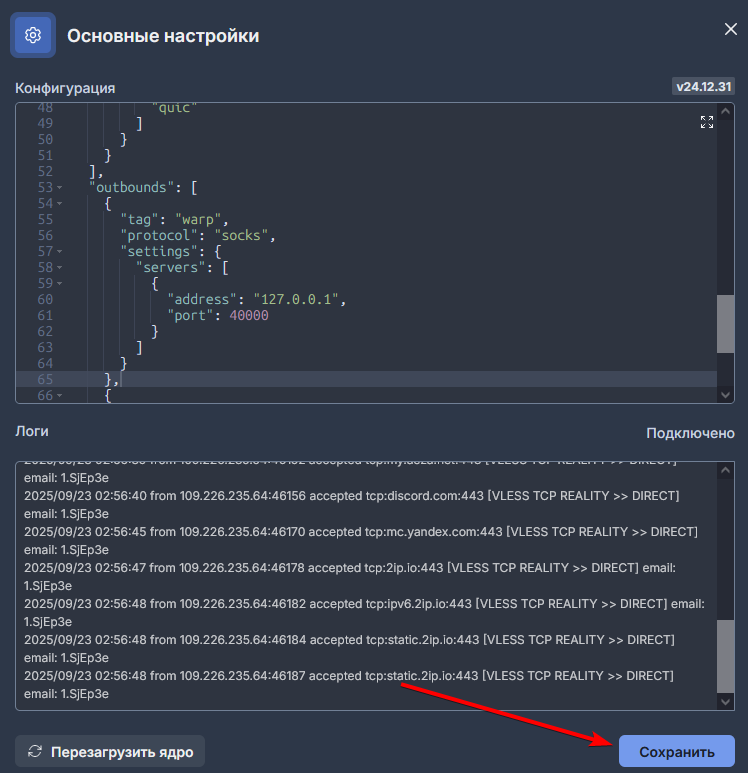Image resolution: width=748 pixels, height=773 pixels.
Task: Click the logs panel scroll-down arrow
Action: coord(726,702)
